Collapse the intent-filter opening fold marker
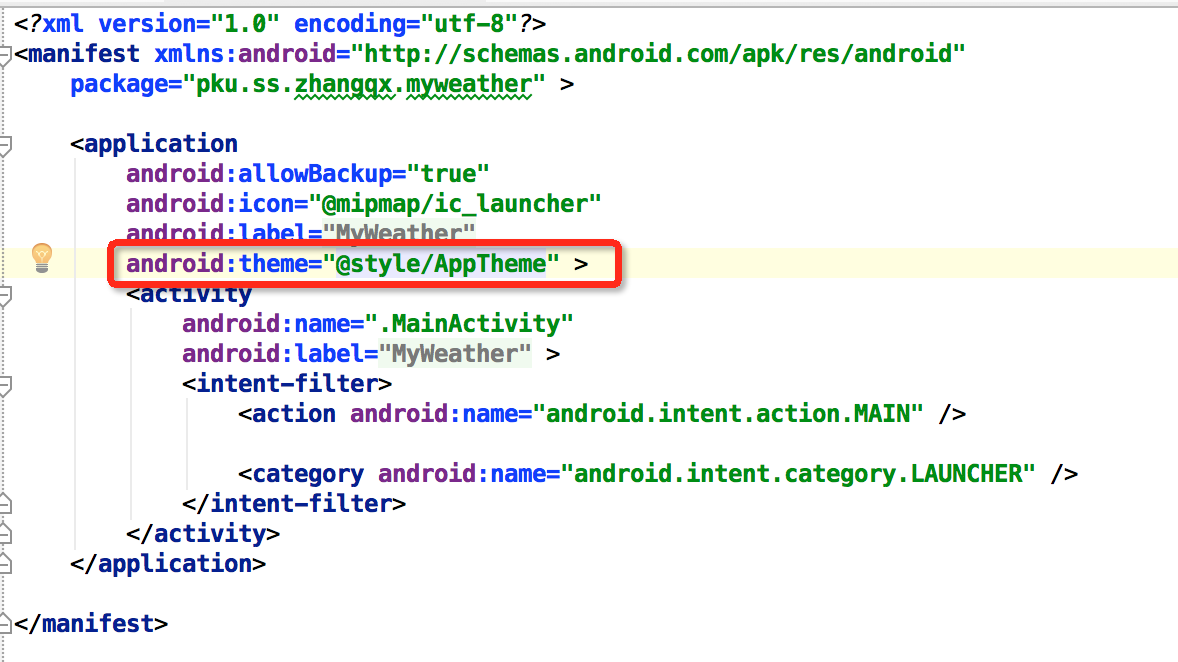 pyautogui.click(x=5, y=385)
